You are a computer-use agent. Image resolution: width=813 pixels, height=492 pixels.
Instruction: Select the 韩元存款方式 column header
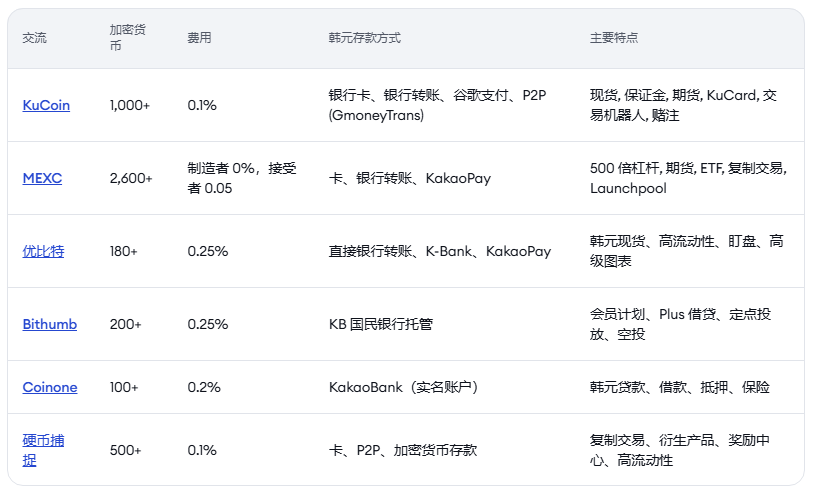click(365, 38)
